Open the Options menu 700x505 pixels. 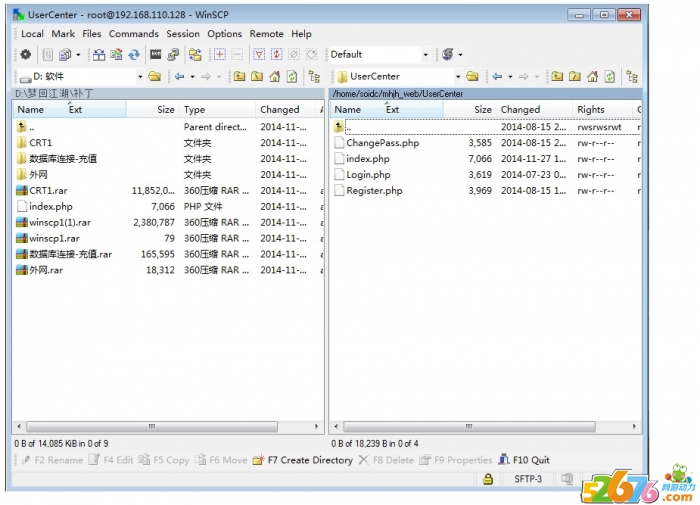coord(224,33)
